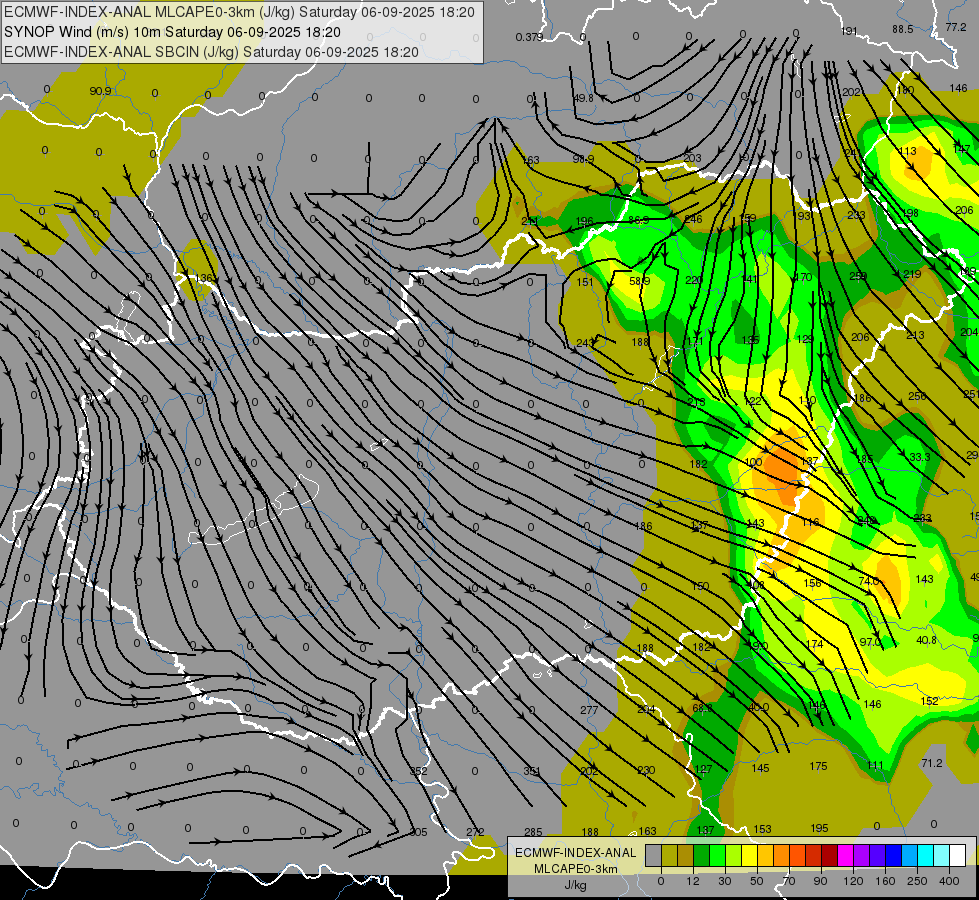
Task: Click legend tick label '400'
Action: click(949, 881)
